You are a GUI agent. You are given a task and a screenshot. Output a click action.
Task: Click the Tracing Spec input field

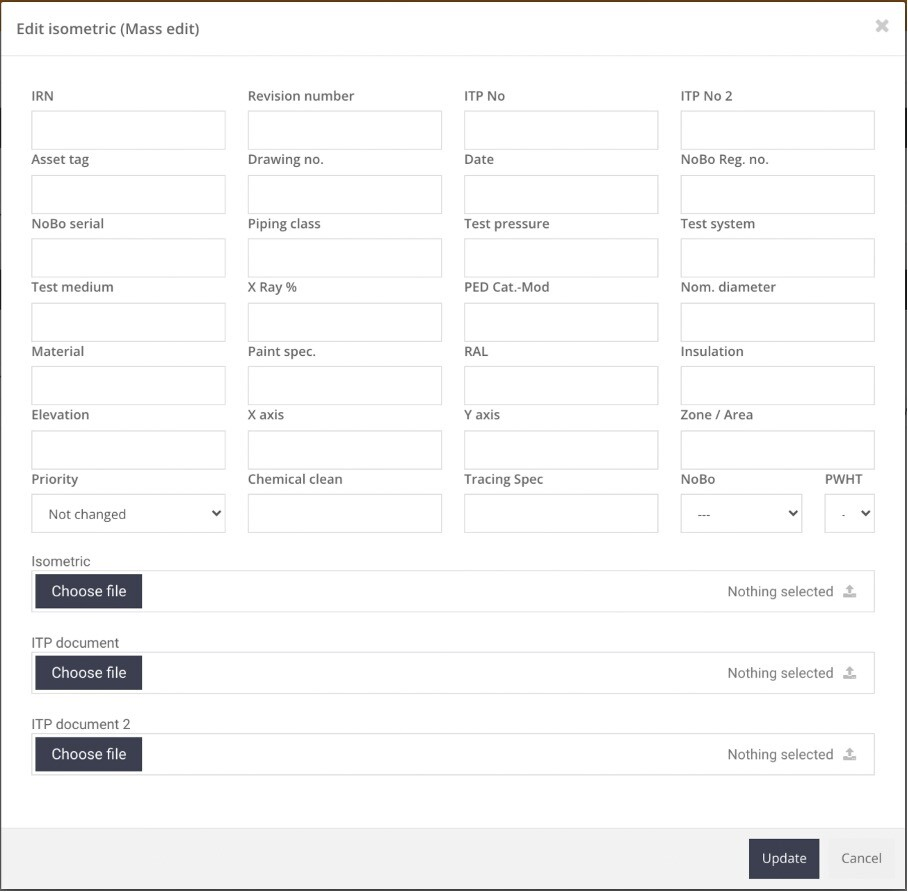click(x=561, y=514)
